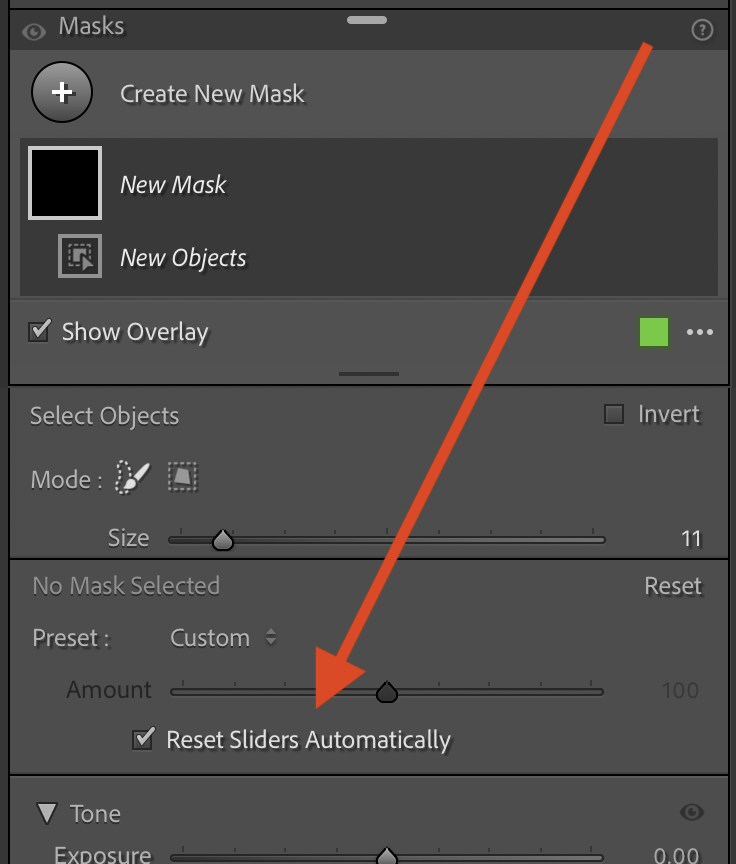Click the plus icon to create new mask
Screen dimensions: 736x864
click(x=62, y=92)
